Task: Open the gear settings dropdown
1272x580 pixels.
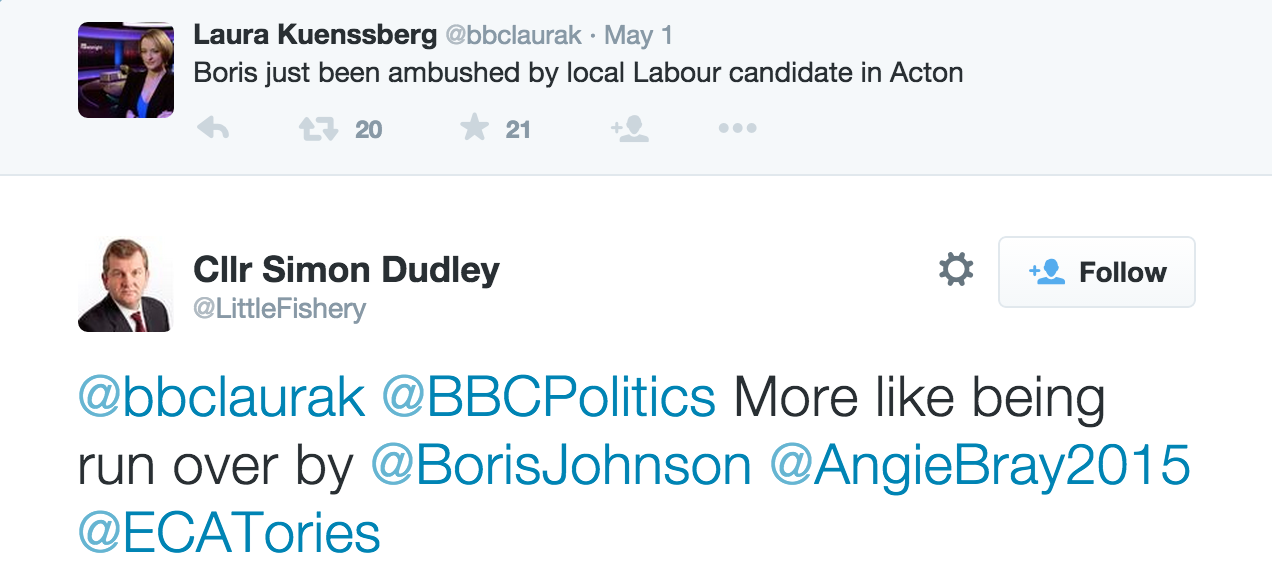Action: click(956, 270)
